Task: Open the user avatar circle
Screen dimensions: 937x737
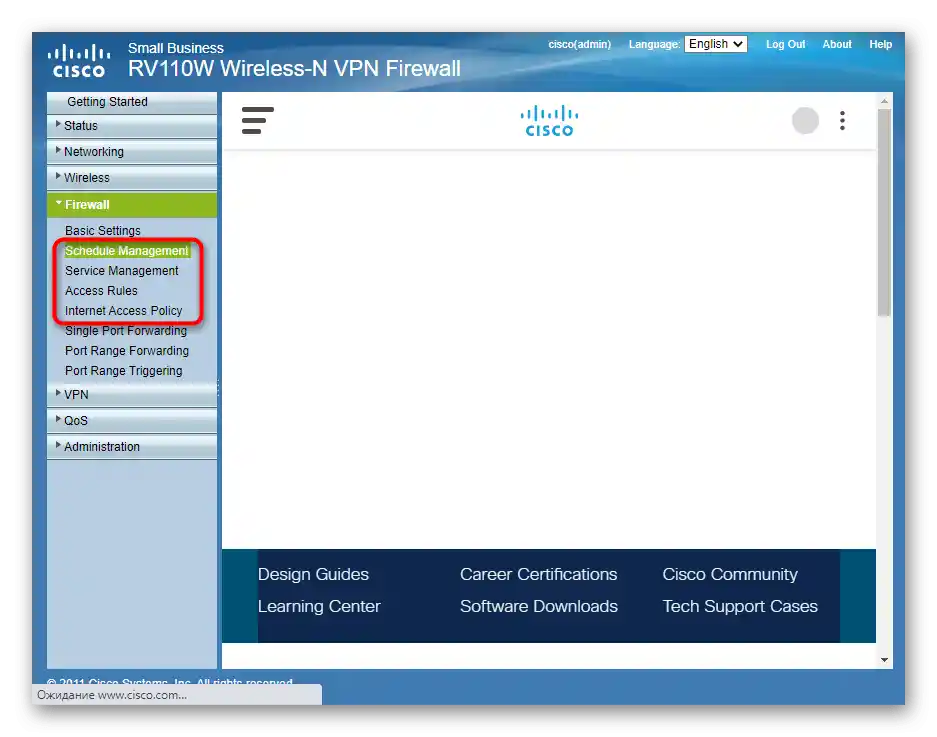Action: point(805,121)
